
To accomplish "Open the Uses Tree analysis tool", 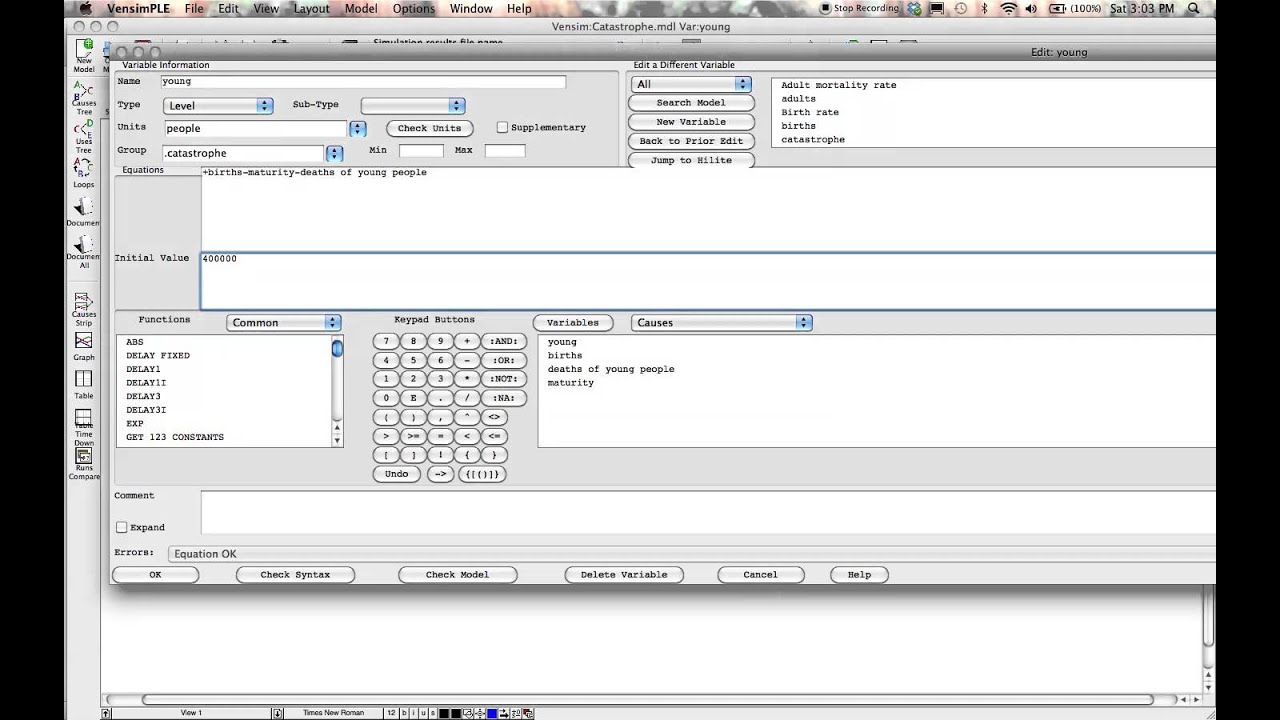I will pyautogui.click(x=84, y=135).
